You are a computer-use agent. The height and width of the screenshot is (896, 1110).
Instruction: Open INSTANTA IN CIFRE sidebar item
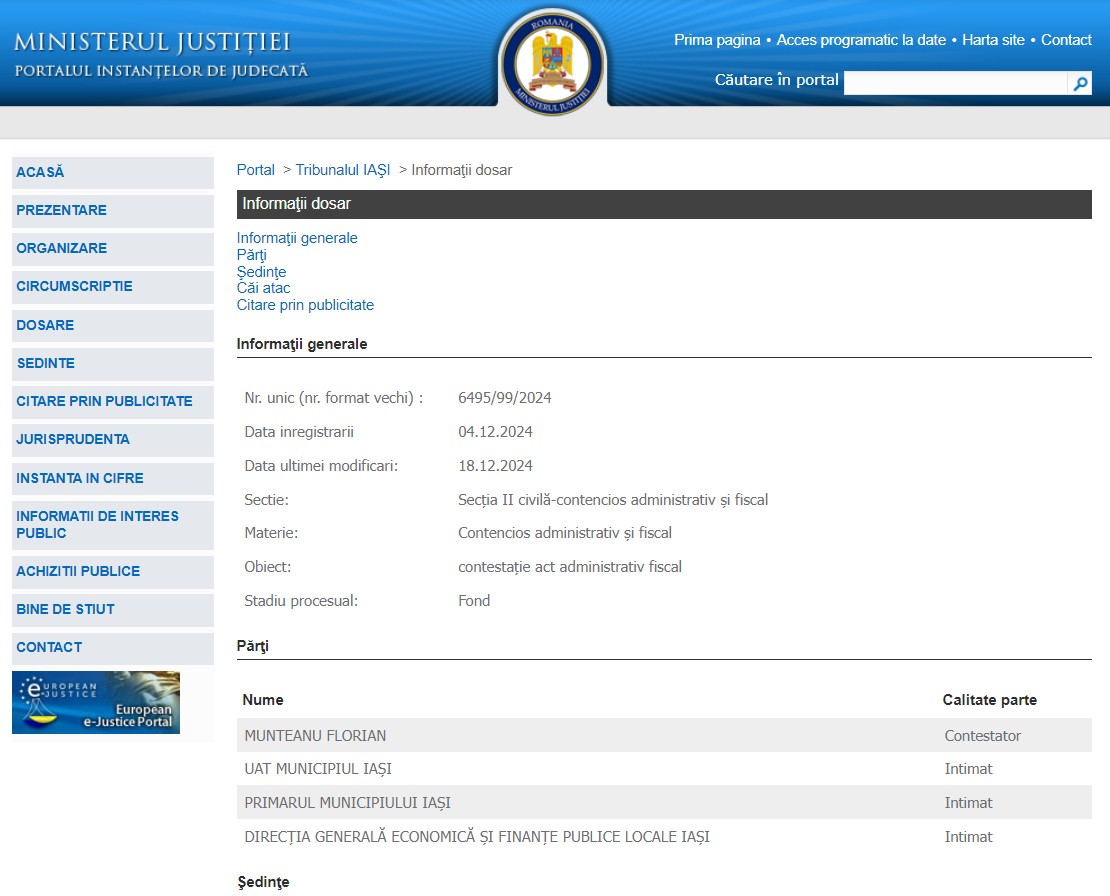pos(113,478)
